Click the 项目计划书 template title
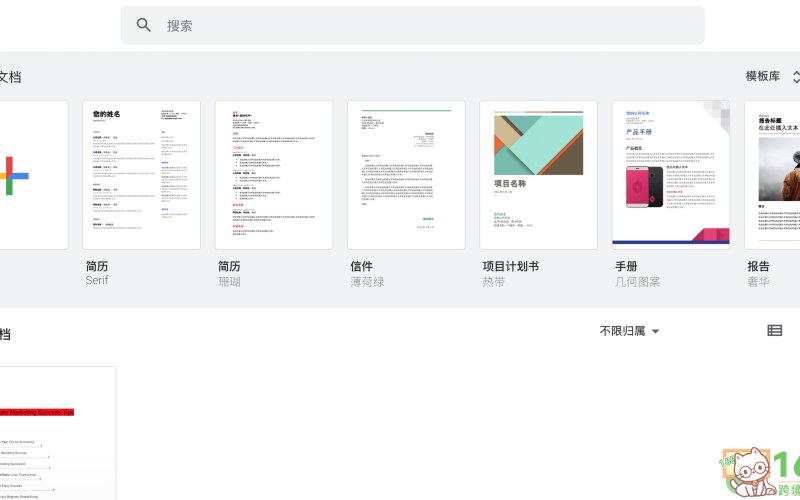 point(511,266)
